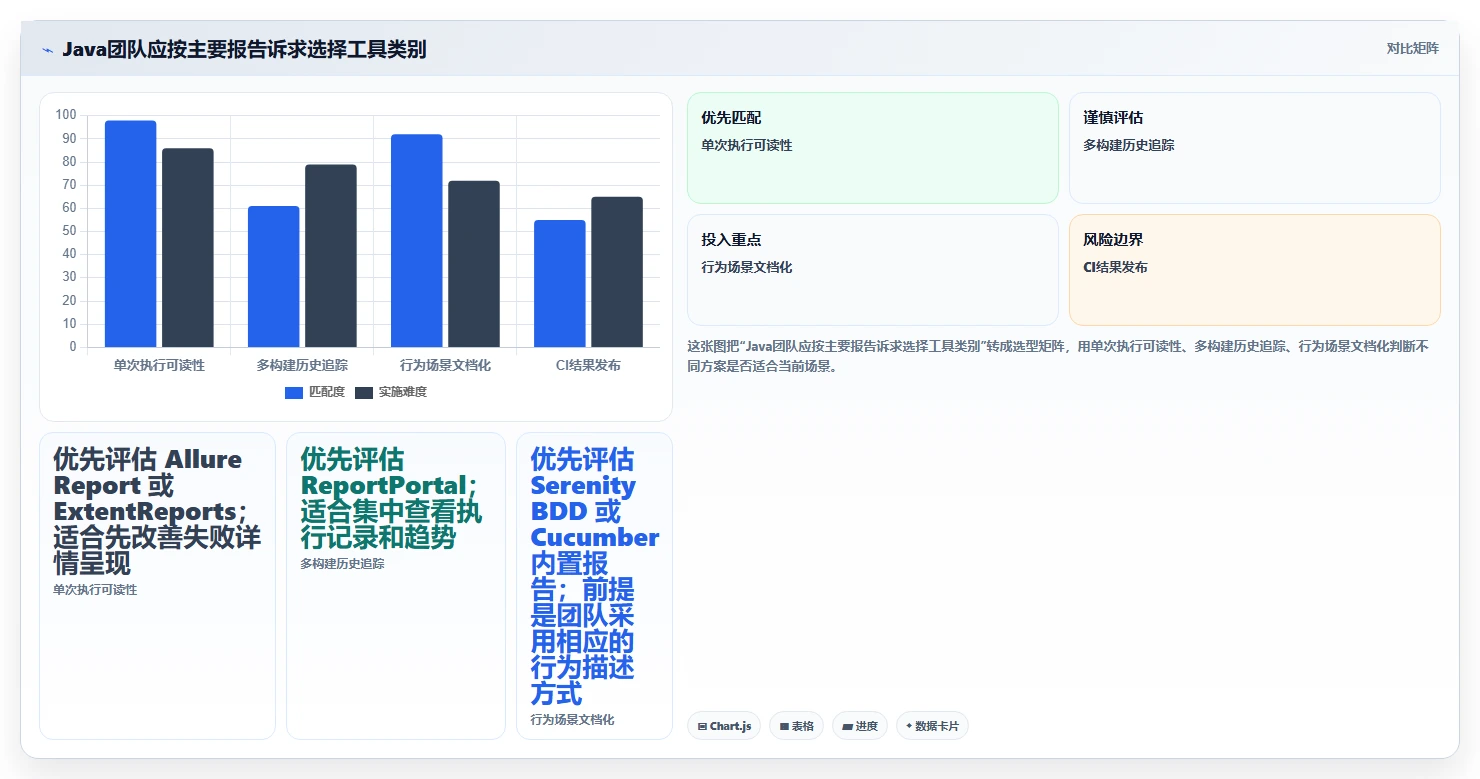Screen dimensions: 1480x779
Task: Click the dark 实施难度 bar for 多构建历史追踪
Action: pyautogui.click(x=331, y=256)
